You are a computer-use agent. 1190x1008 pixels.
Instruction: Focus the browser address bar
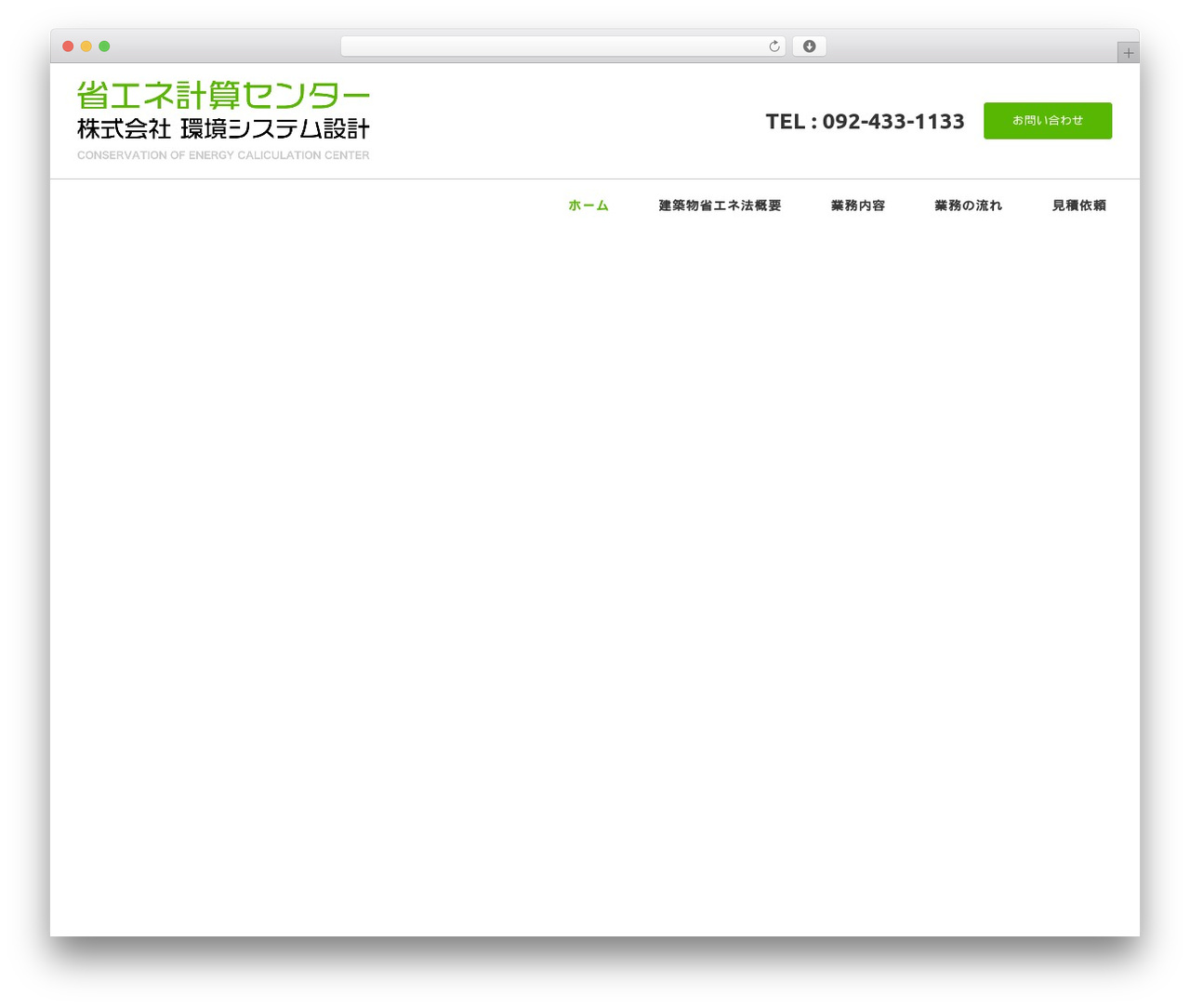coord(562,46)
